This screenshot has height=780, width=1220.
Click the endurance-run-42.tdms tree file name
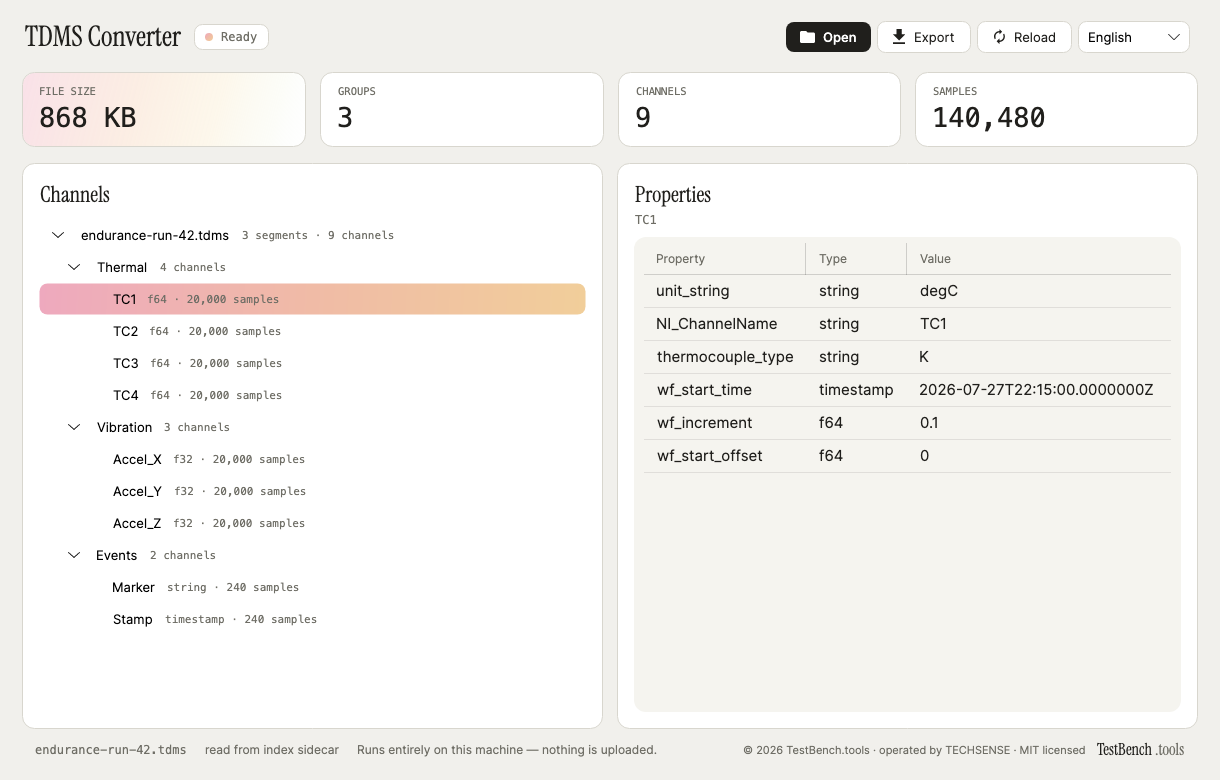(155, 235)
